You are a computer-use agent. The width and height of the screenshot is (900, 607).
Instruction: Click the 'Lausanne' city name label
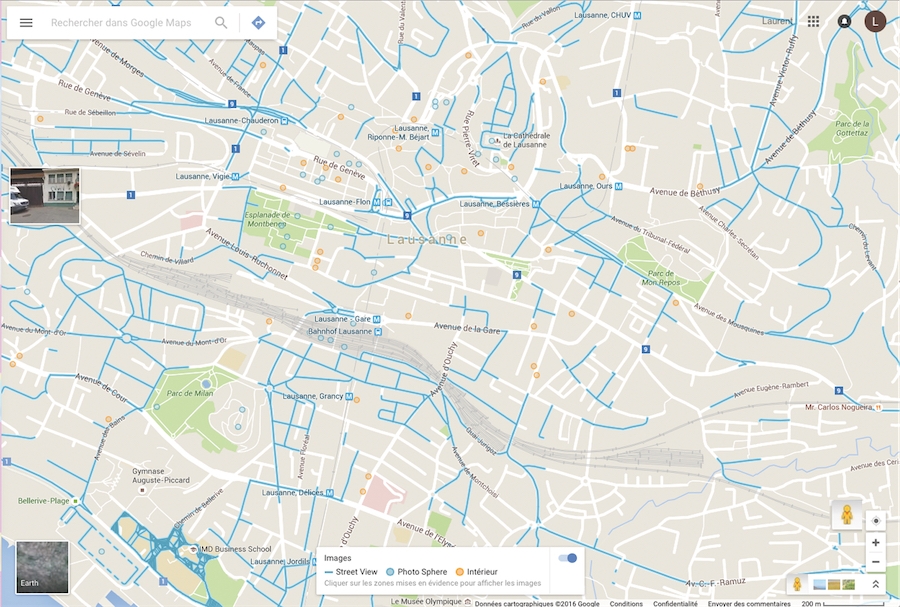(426, 239)
